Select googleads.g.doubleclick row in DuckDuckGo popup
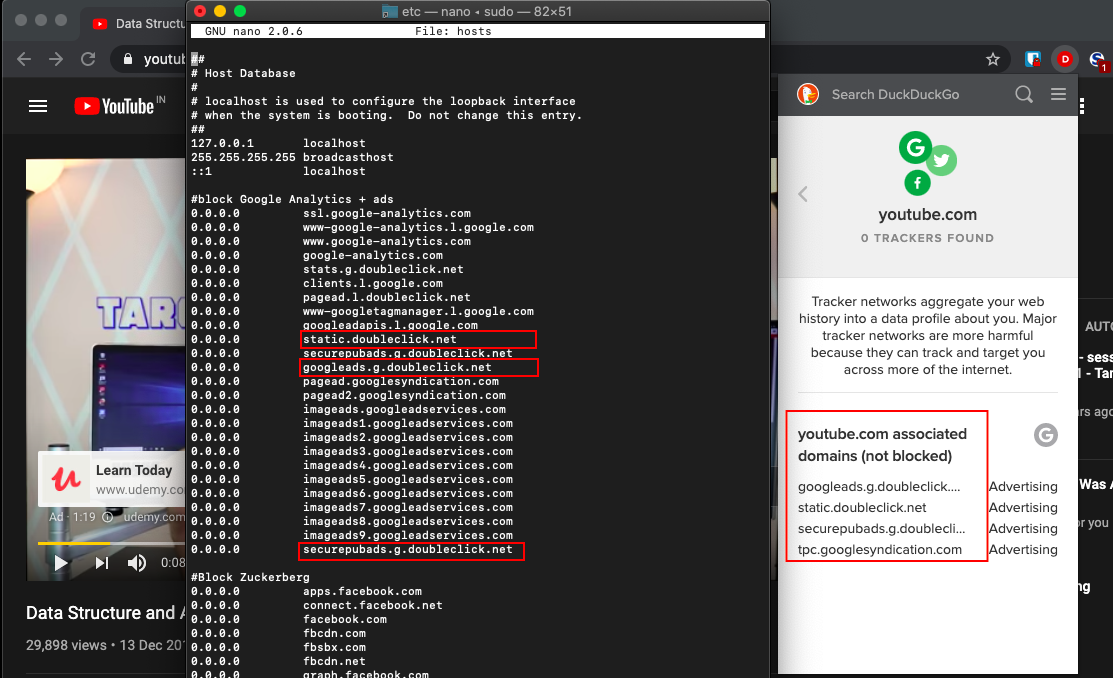 click(927, 487)
